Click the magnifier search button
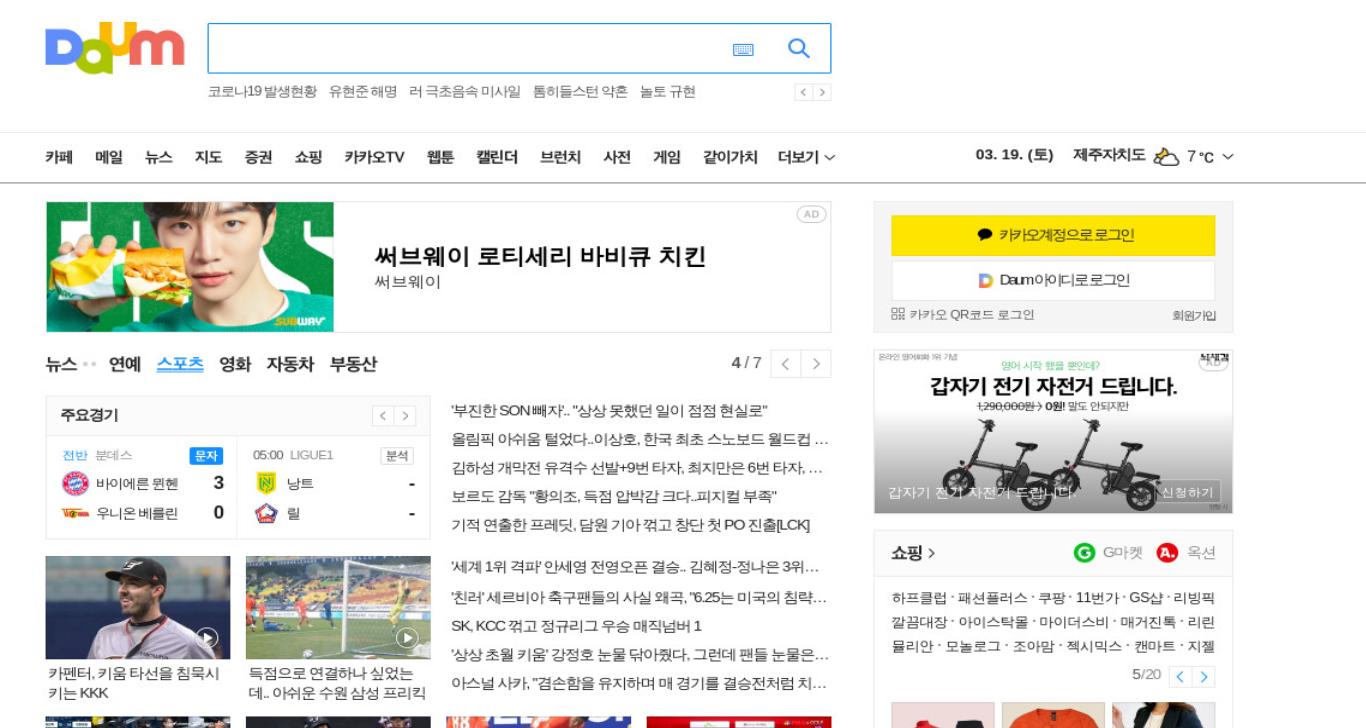The height and width of the screenshot is (728, 1366). pyautogui.click(x=798, y=48)
